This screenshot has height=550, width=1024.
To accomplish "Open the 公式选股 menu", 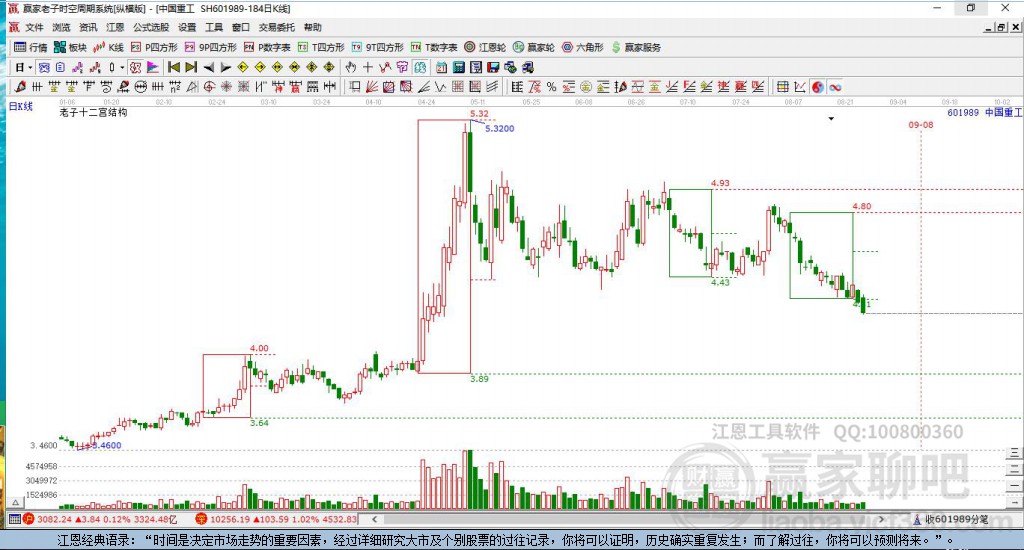I will 151,27.
